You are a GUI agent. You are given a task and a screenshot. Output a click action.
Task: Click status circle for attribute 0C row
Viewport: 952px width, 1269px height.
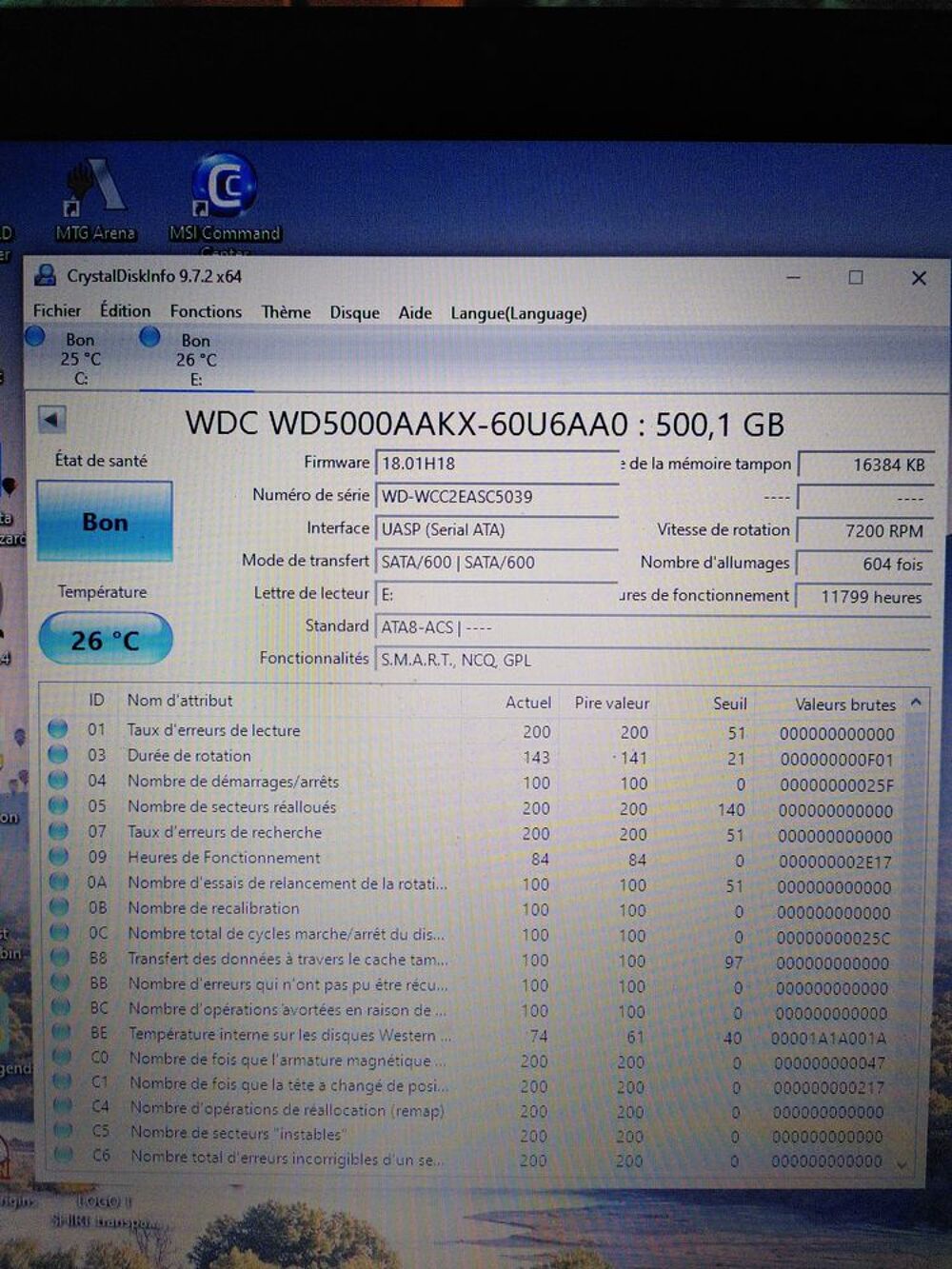(x=60, y=932)
